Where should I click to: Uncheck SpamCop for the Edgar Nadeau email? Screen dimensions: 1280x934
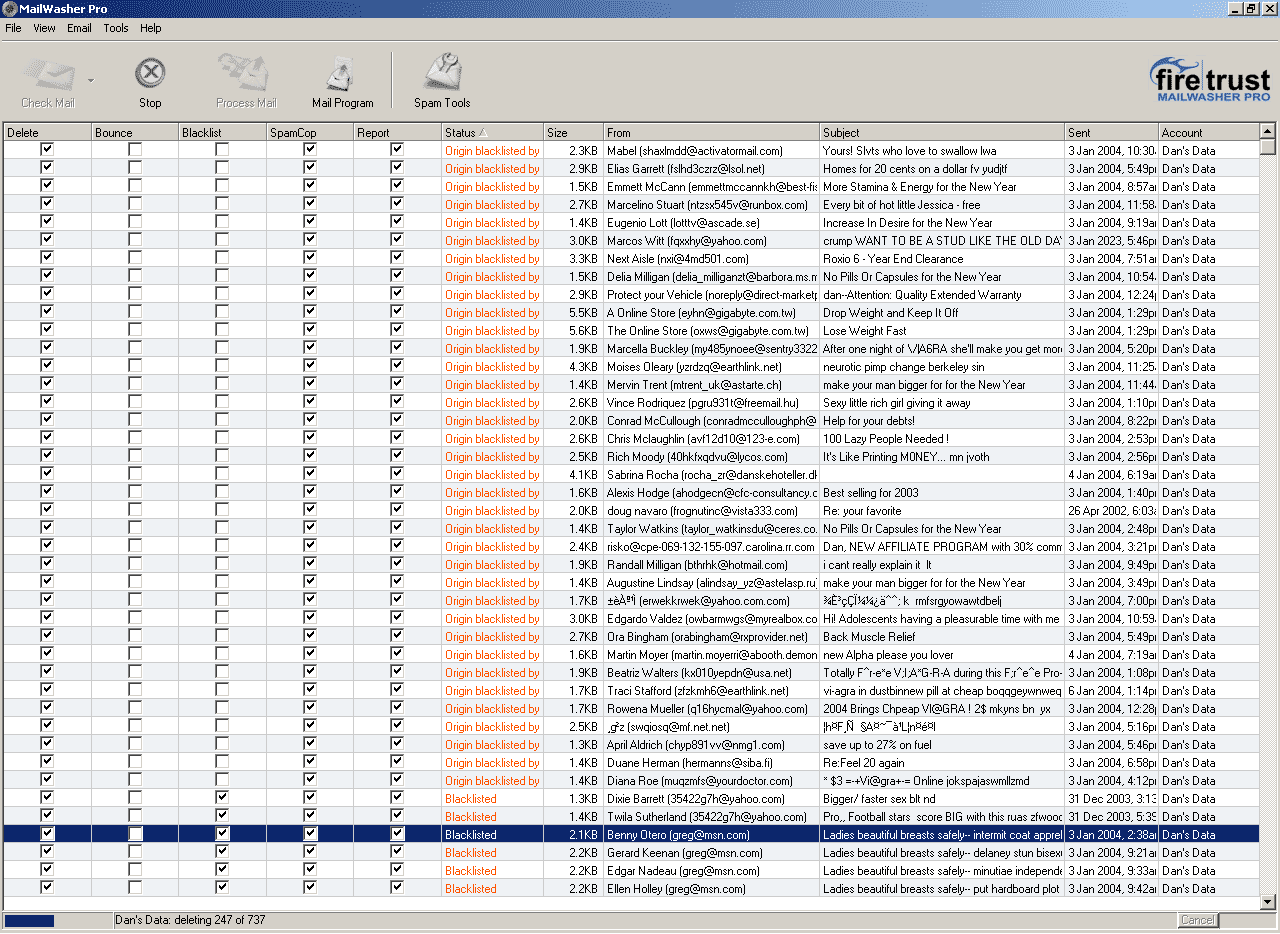coord(310,870)
